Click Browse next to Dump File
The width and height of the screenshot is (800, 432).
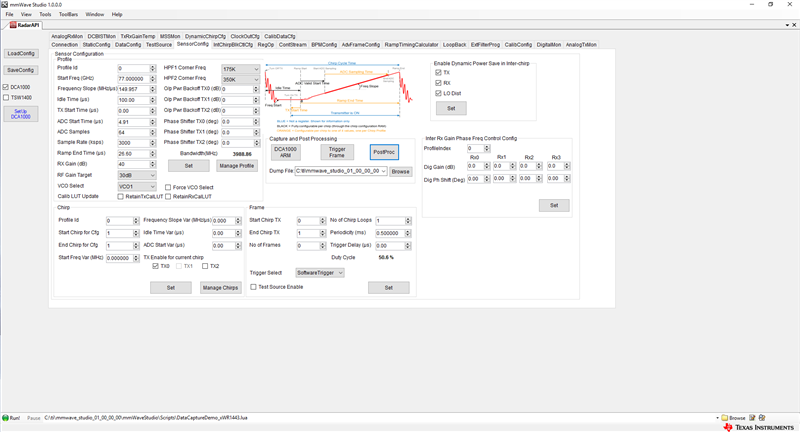(401, 172)
